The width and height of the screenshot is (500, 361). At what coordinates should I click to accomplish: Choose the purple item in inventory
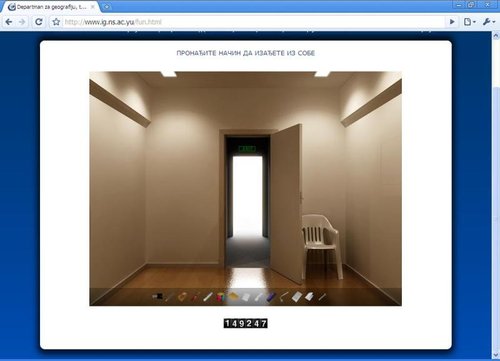(271, 297)
